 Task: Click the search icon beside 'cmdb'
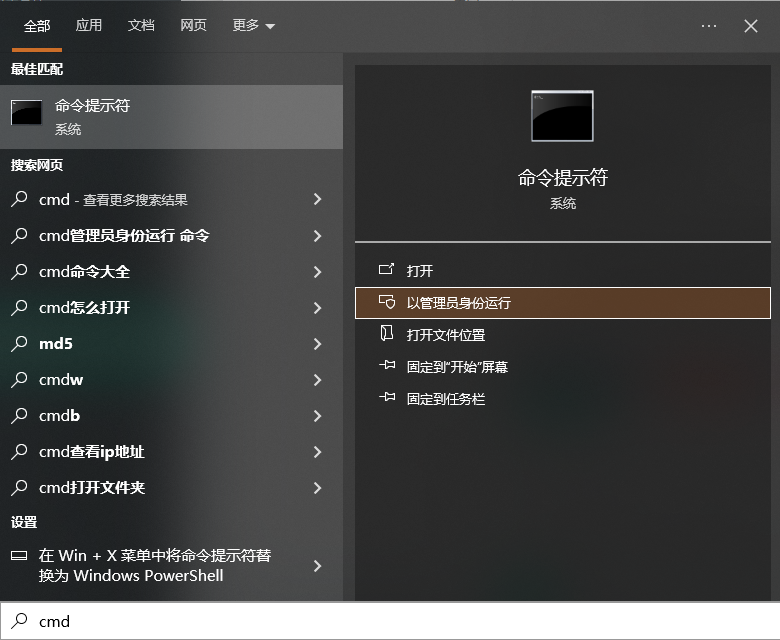point(19,415)
